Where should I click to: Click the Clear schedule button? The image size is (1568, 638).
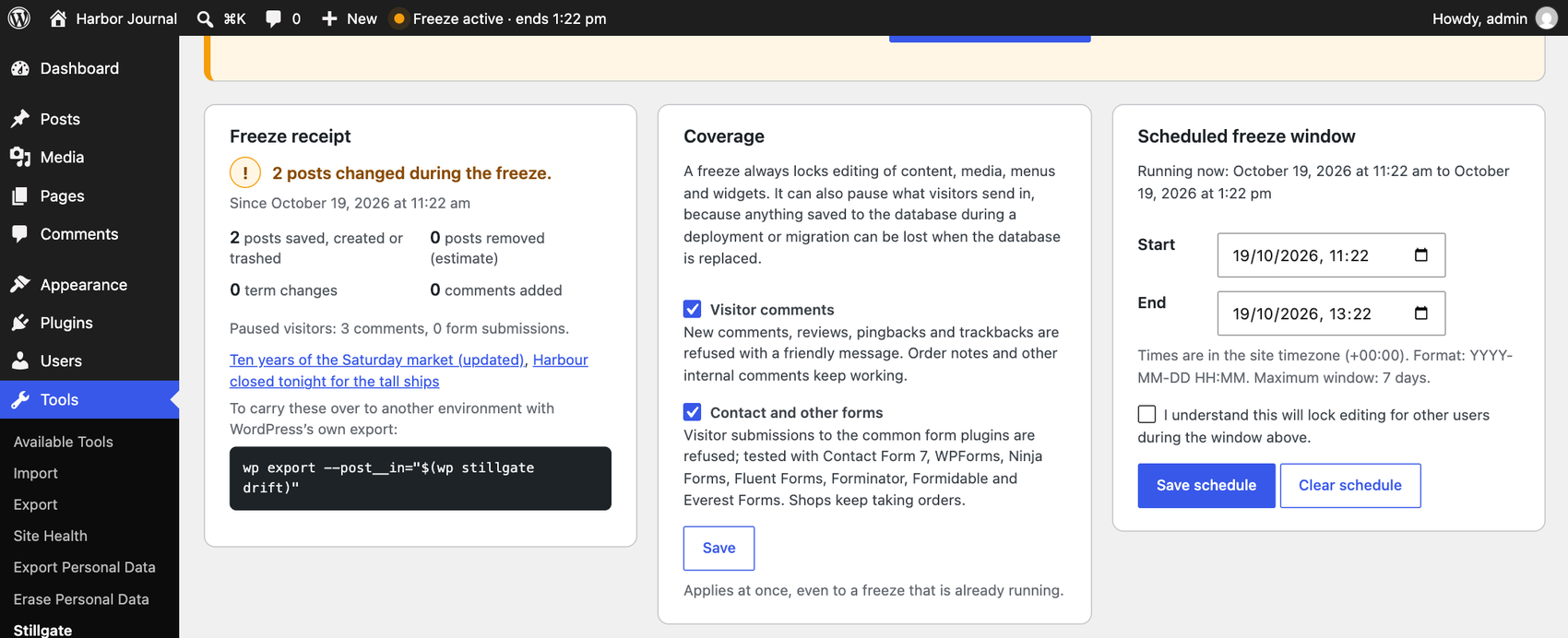1350,486
